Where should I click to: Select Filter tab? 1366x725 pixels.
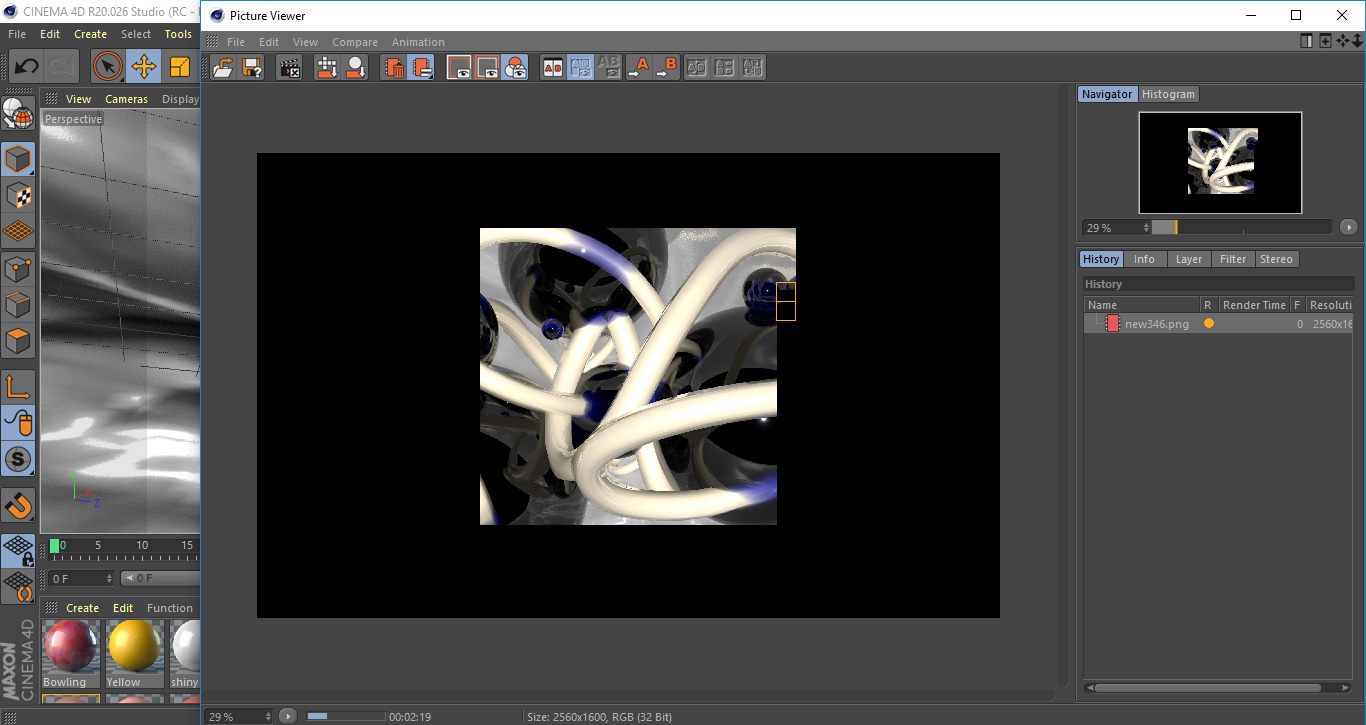click(x=1233, y=259)
